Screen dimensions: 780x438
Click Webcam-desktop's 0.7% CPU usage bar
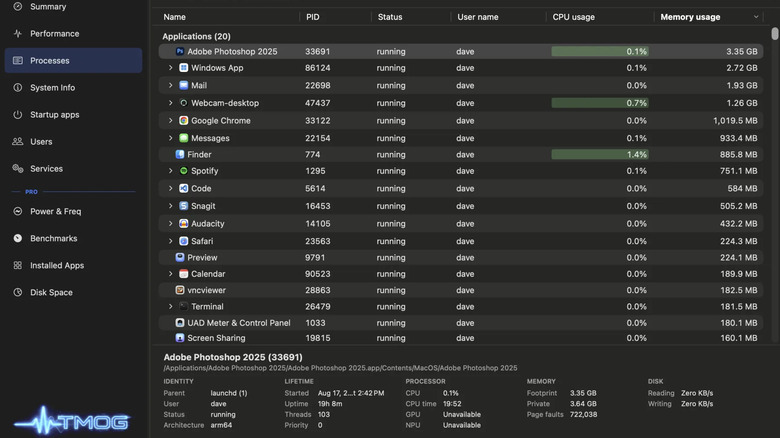pos(599,103)
